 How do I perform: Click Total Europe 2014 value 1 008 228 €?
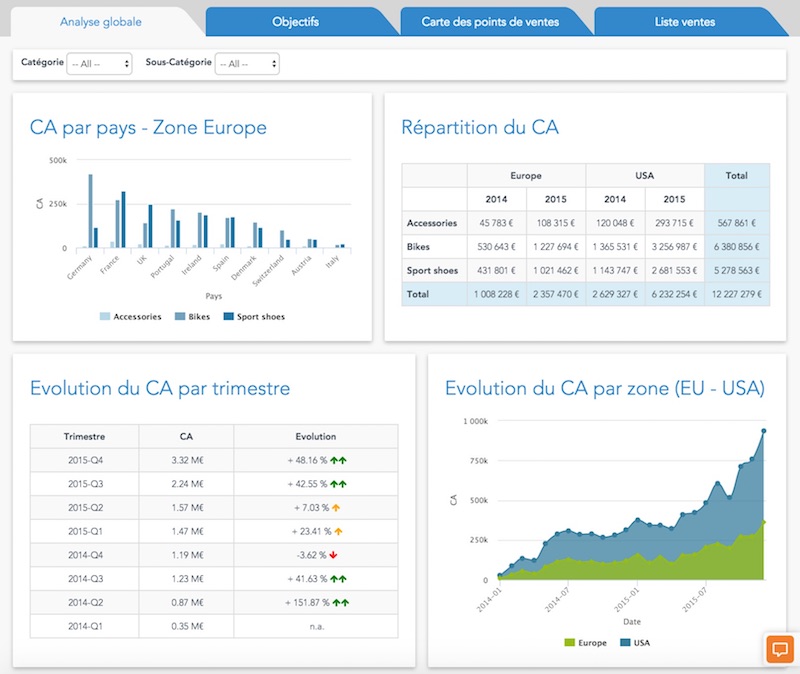[x=496, y=294]
